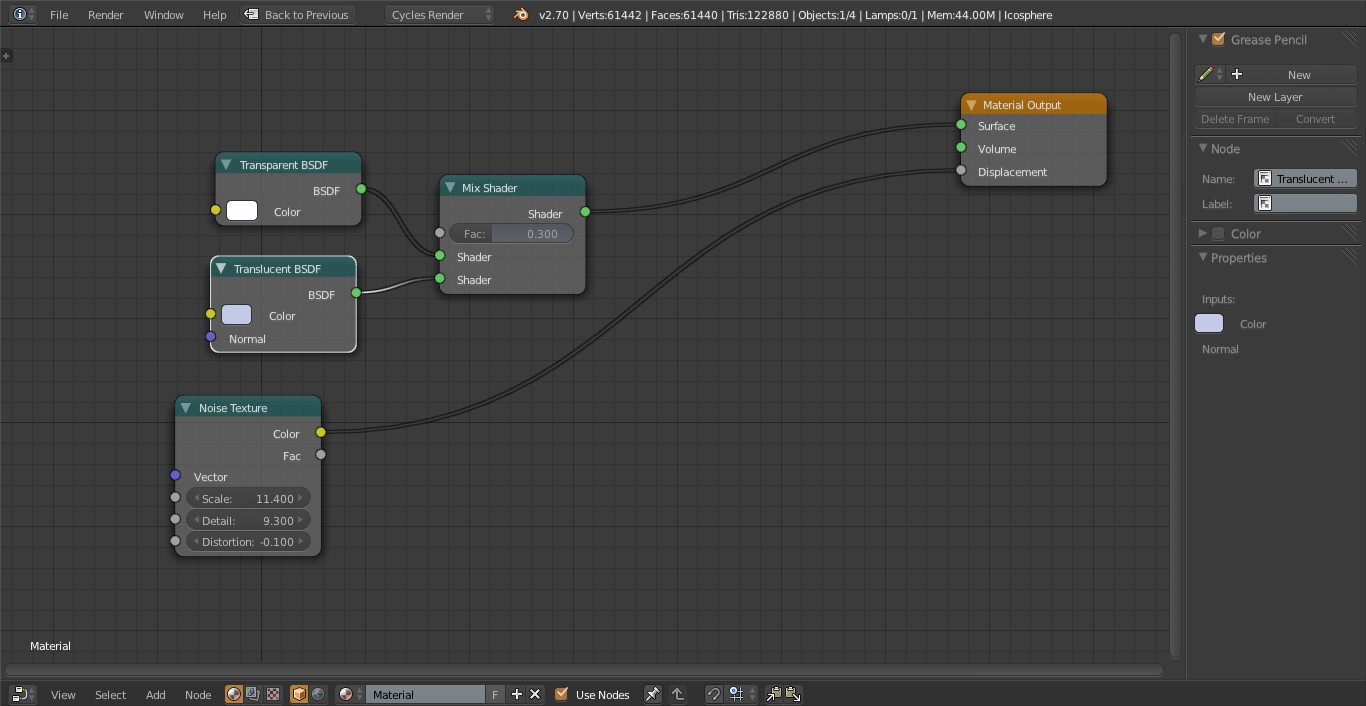
Task: Edit the node Label field
Action: click(x=1305, y=203)
